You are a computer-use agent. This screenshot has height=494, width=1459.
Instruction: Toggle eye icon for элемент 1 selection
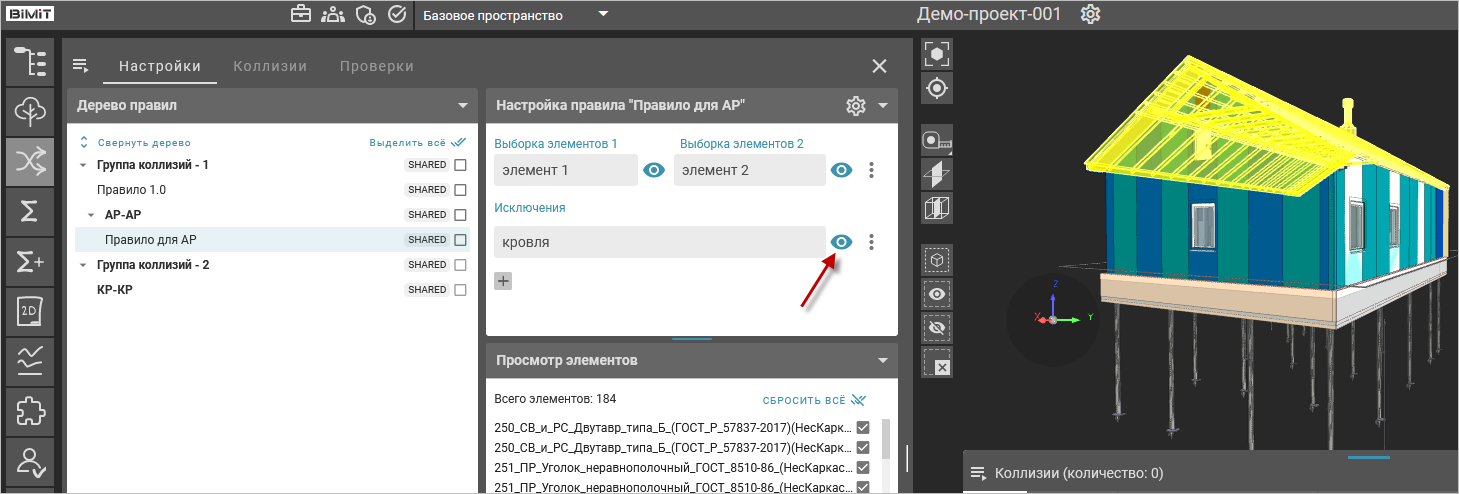tap(654, 170)
